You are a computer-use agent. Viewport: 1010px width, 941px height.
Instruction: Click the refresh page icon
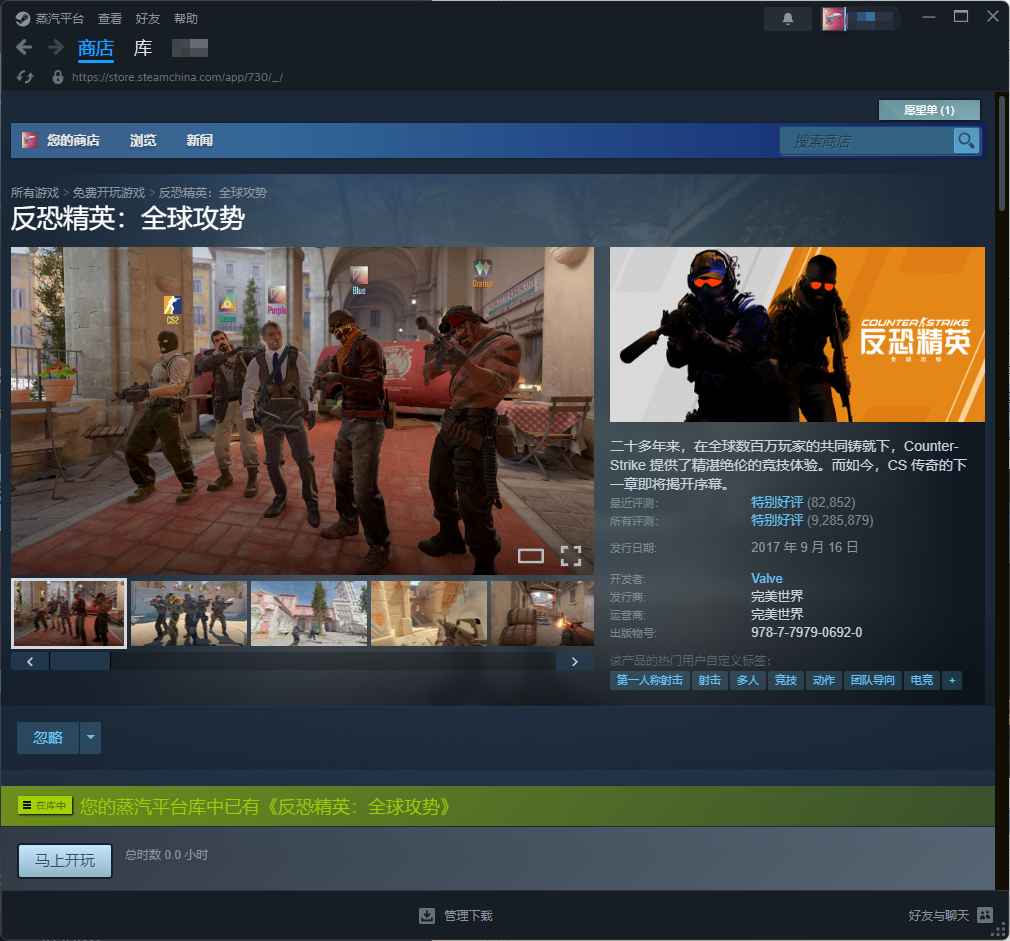click(24, 76)
